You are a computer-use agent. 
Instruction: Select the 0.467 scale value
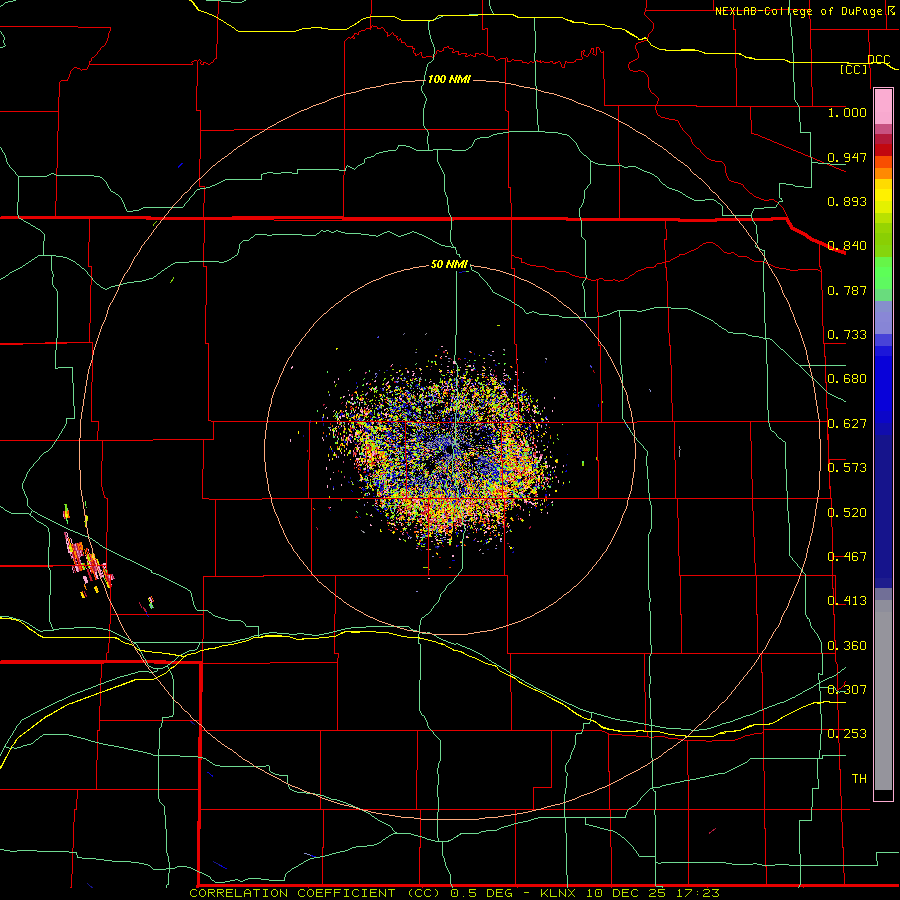(x=847, y=557)
